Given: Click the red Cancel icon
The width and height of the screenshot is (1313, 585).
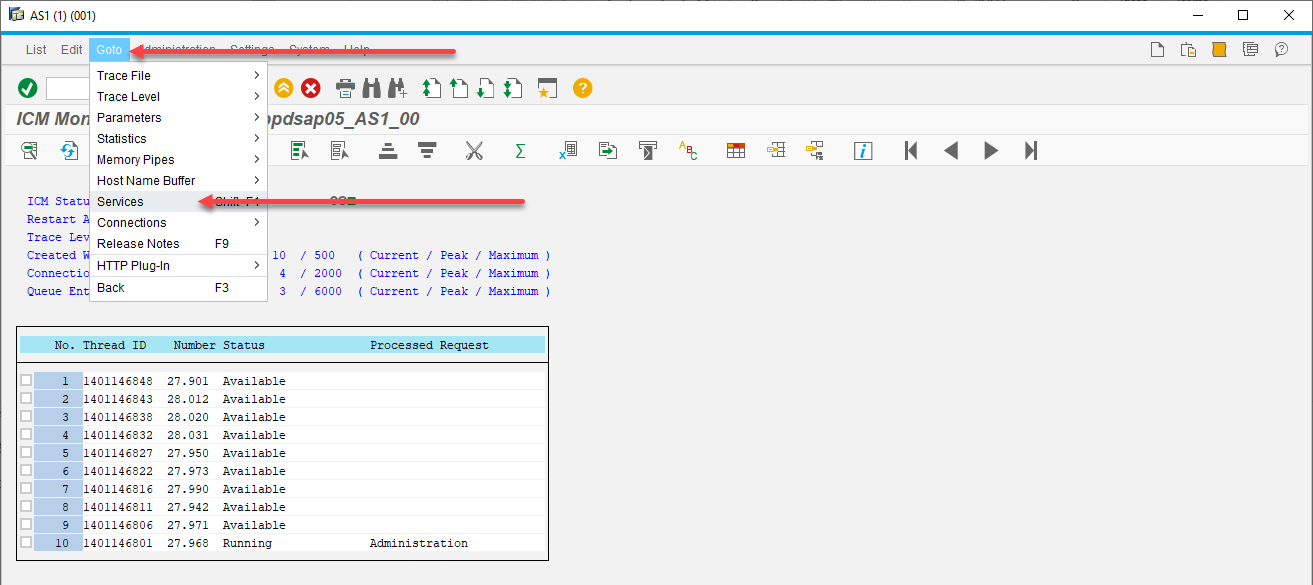Looking at the screenshot, I should pyautogui.click(x=311, y=88).
